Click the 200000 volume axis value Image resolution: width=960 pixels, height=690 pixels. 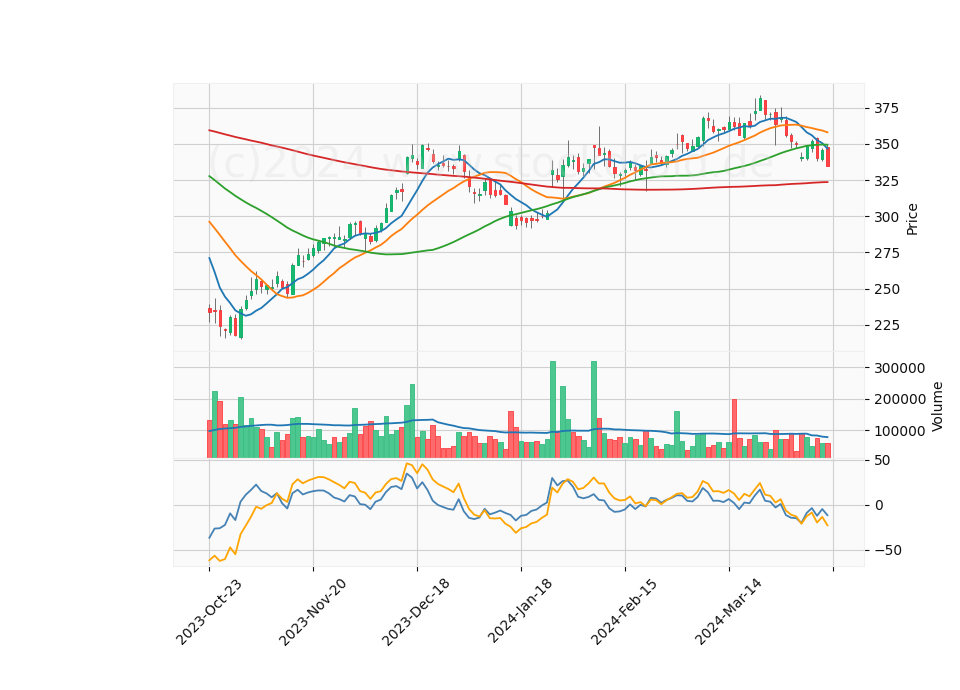pyautogui.click(x=900, y=400)
